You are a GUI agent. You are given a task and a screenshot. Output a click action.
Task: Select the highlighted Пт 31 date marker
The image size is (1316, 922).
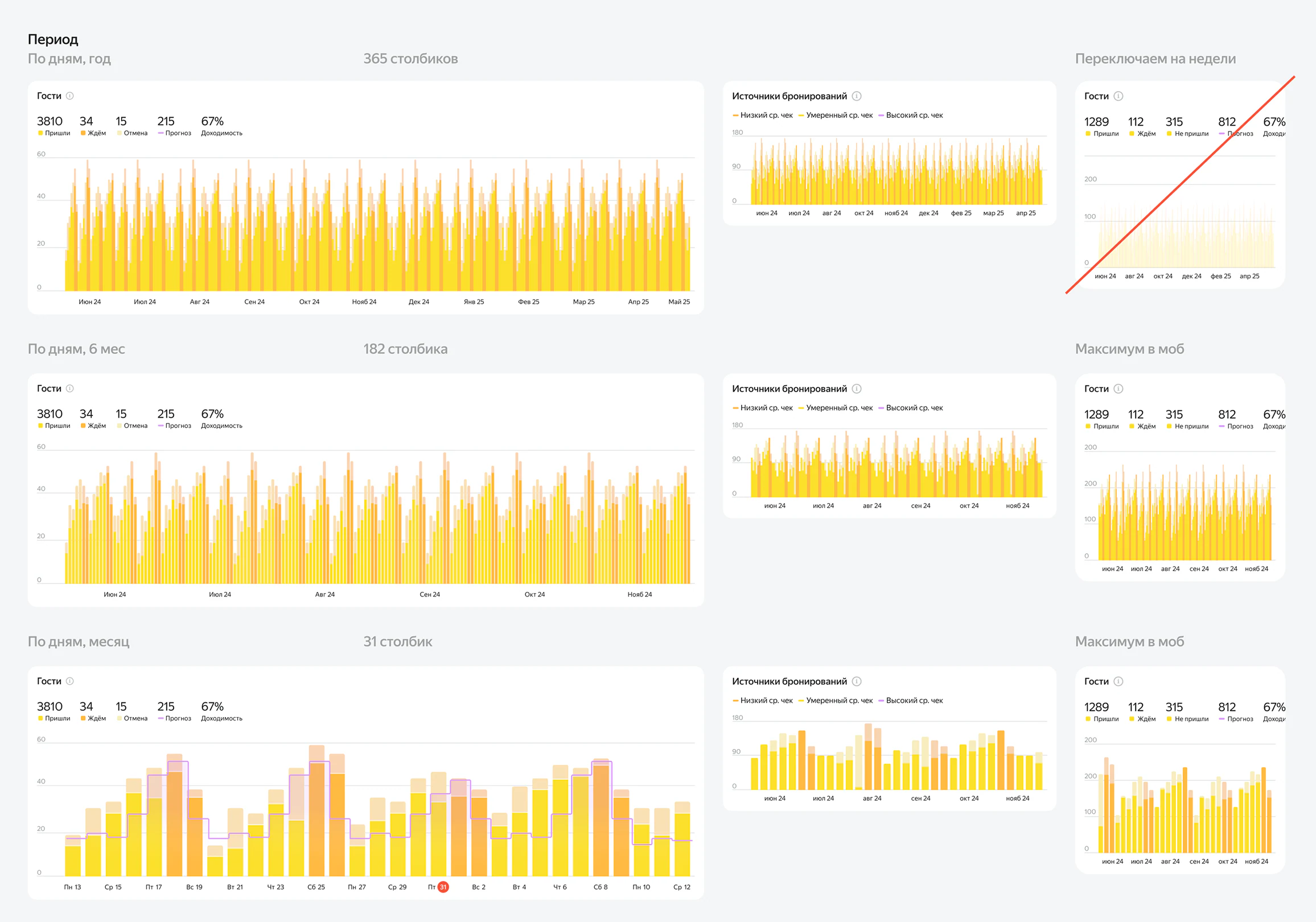(x=443, y=887)
